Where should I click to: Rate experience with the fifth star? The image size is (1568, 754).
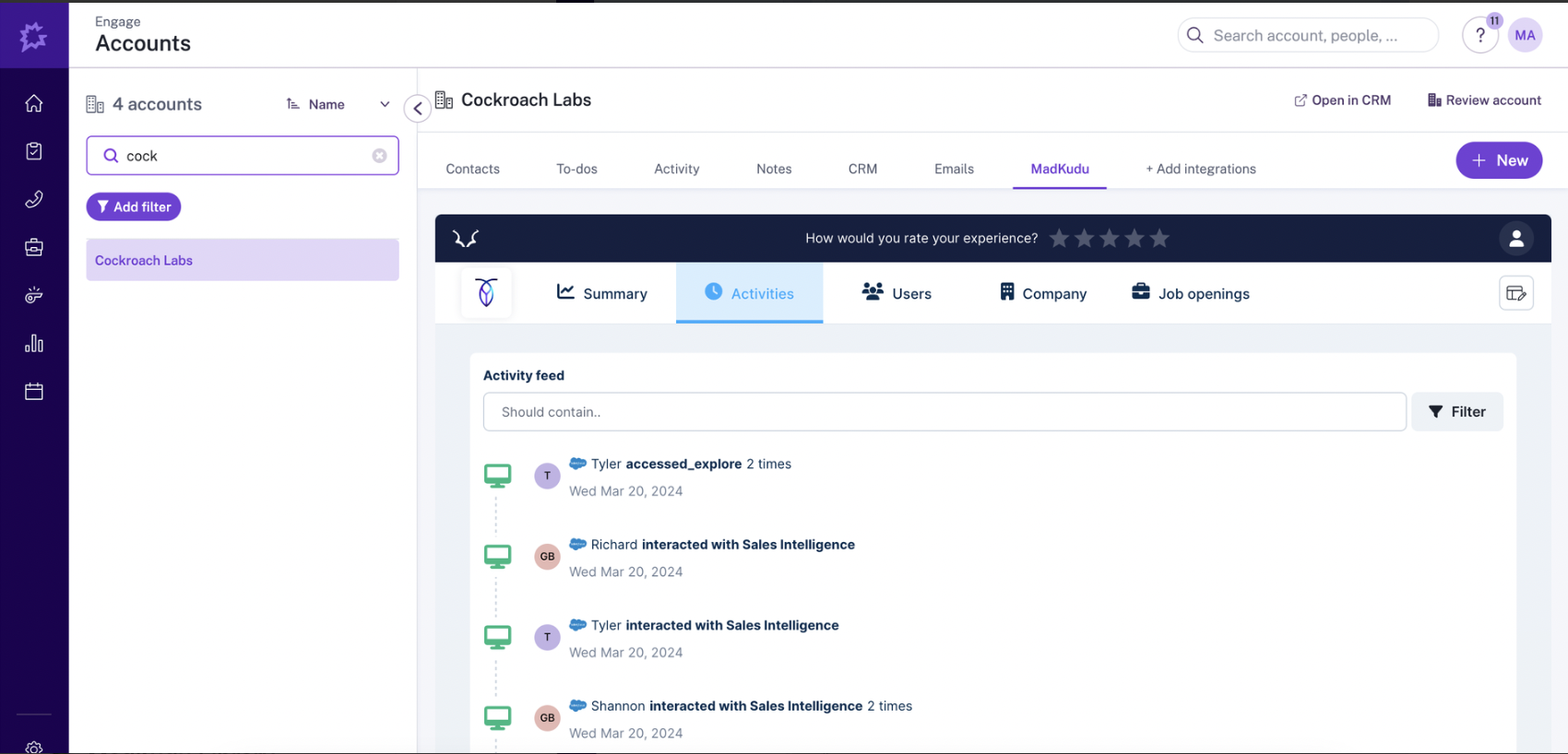[x=1158, y=239]
